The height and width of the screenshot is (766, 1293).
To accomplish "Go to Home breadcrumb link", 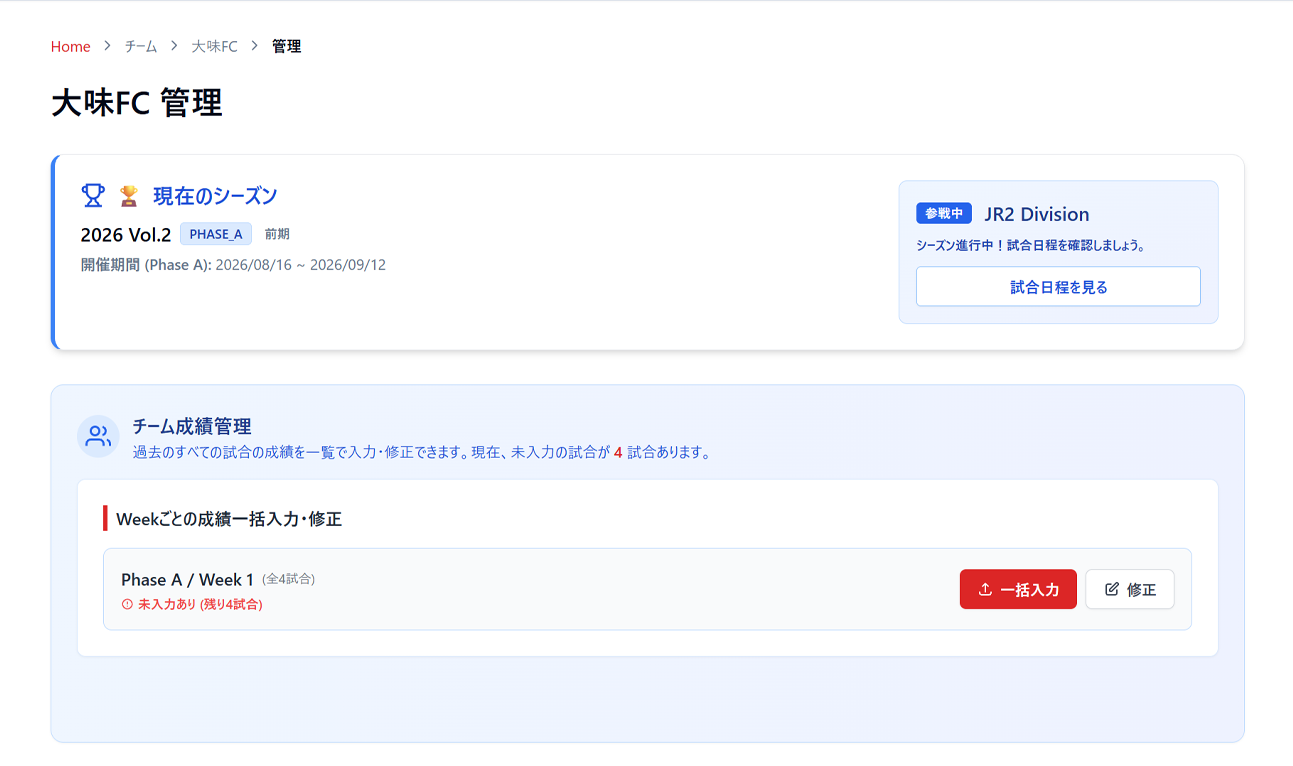I will 71,46.
